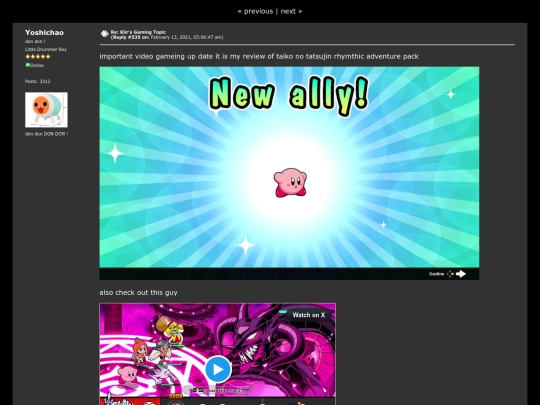The height and width of the screenshot is (405, 540).
Task: Open Yoshichao's user profile
Action: tap(44, 32)
